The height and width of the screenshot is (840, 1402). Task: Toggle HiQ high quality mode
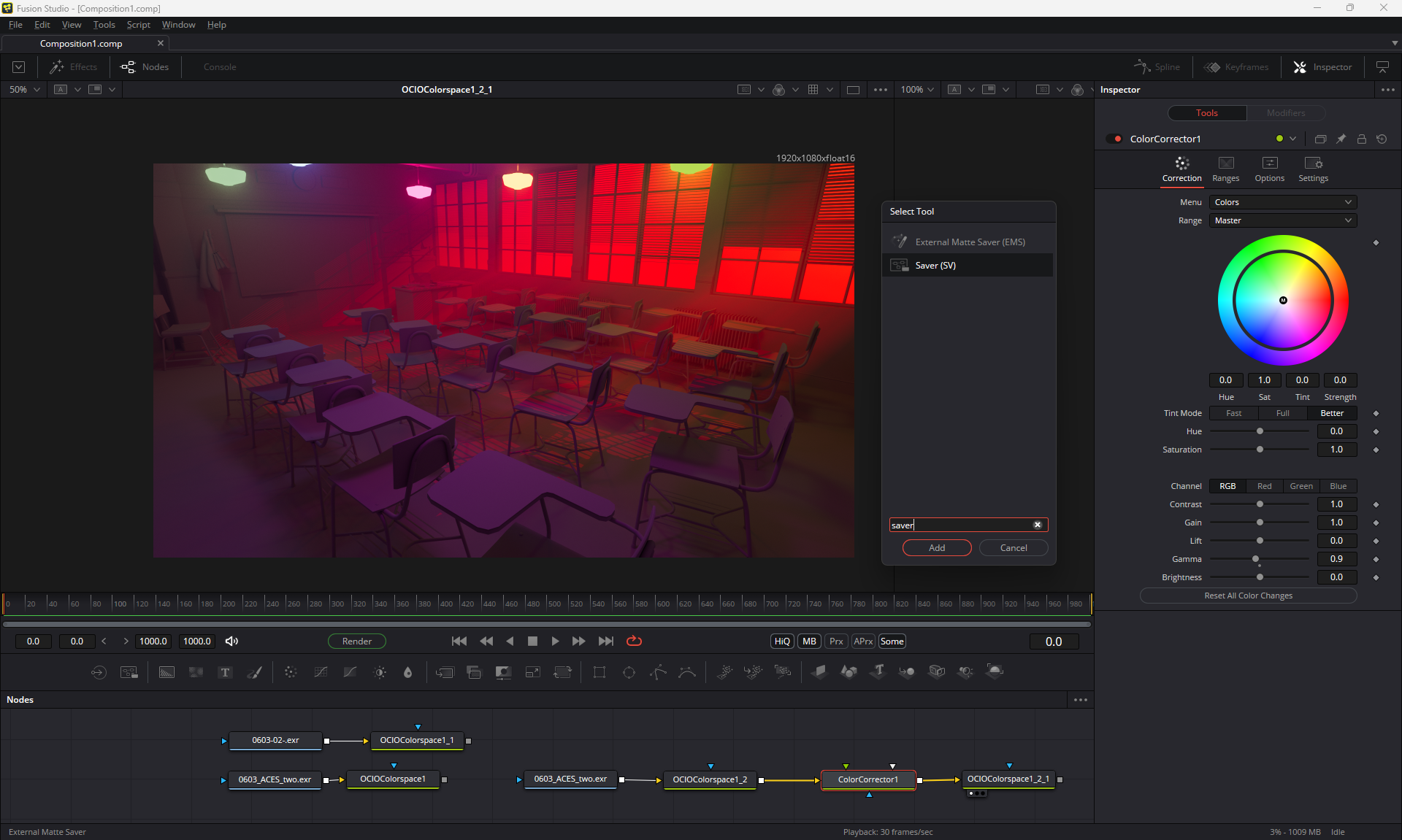coord(782,641)
